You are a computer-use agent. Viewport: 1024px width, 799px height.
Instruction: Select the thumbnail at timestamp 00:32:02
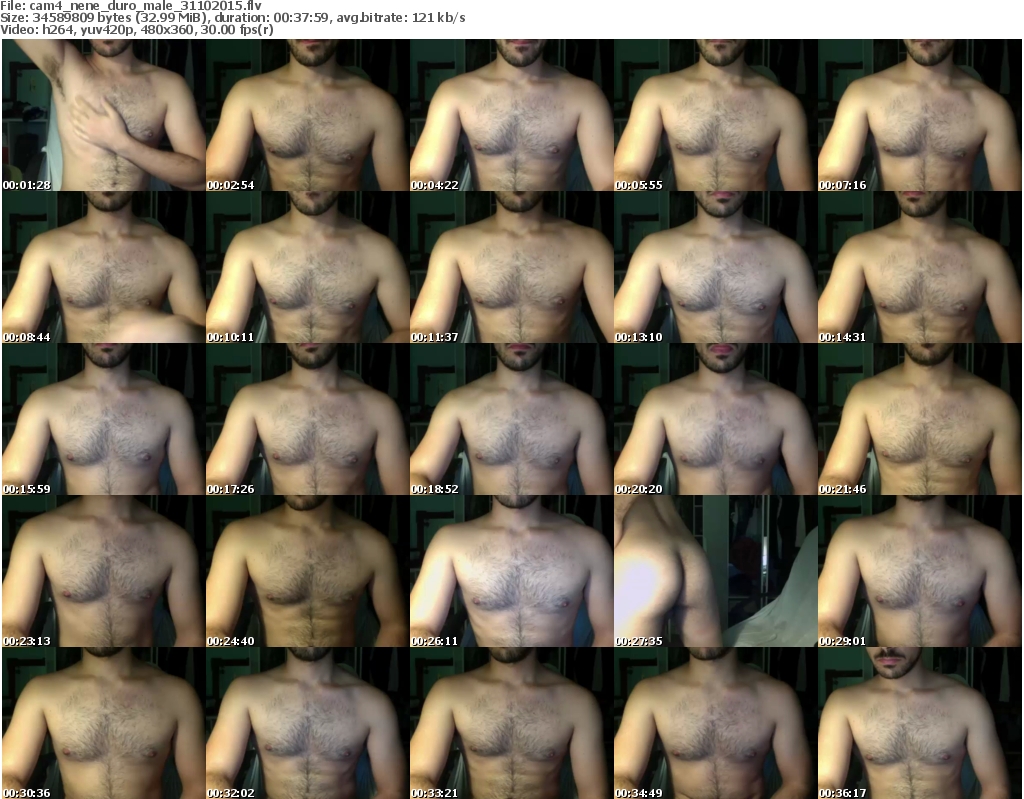[x=308, y=723]
